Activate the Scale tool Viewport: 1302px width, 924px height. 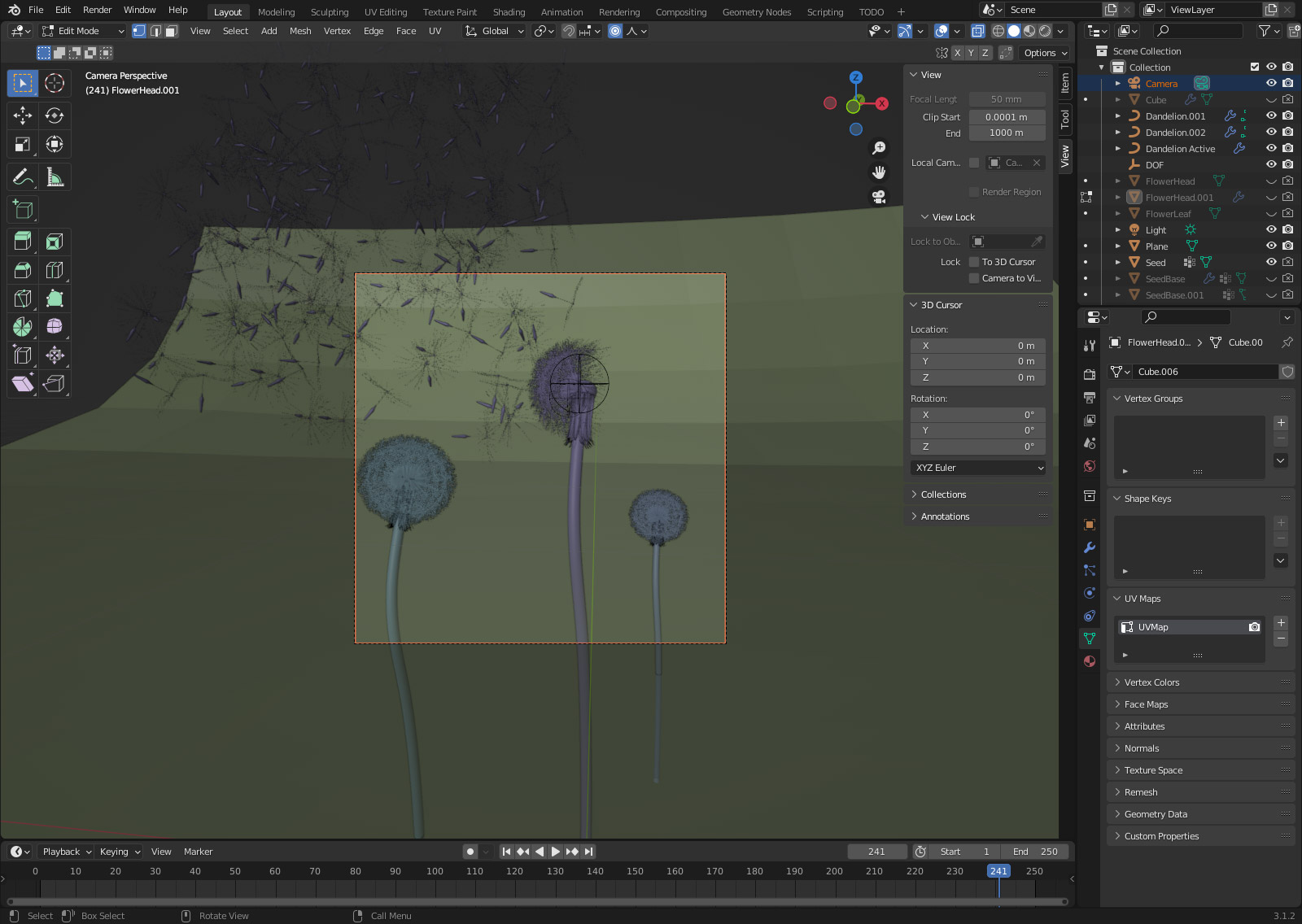23,145
